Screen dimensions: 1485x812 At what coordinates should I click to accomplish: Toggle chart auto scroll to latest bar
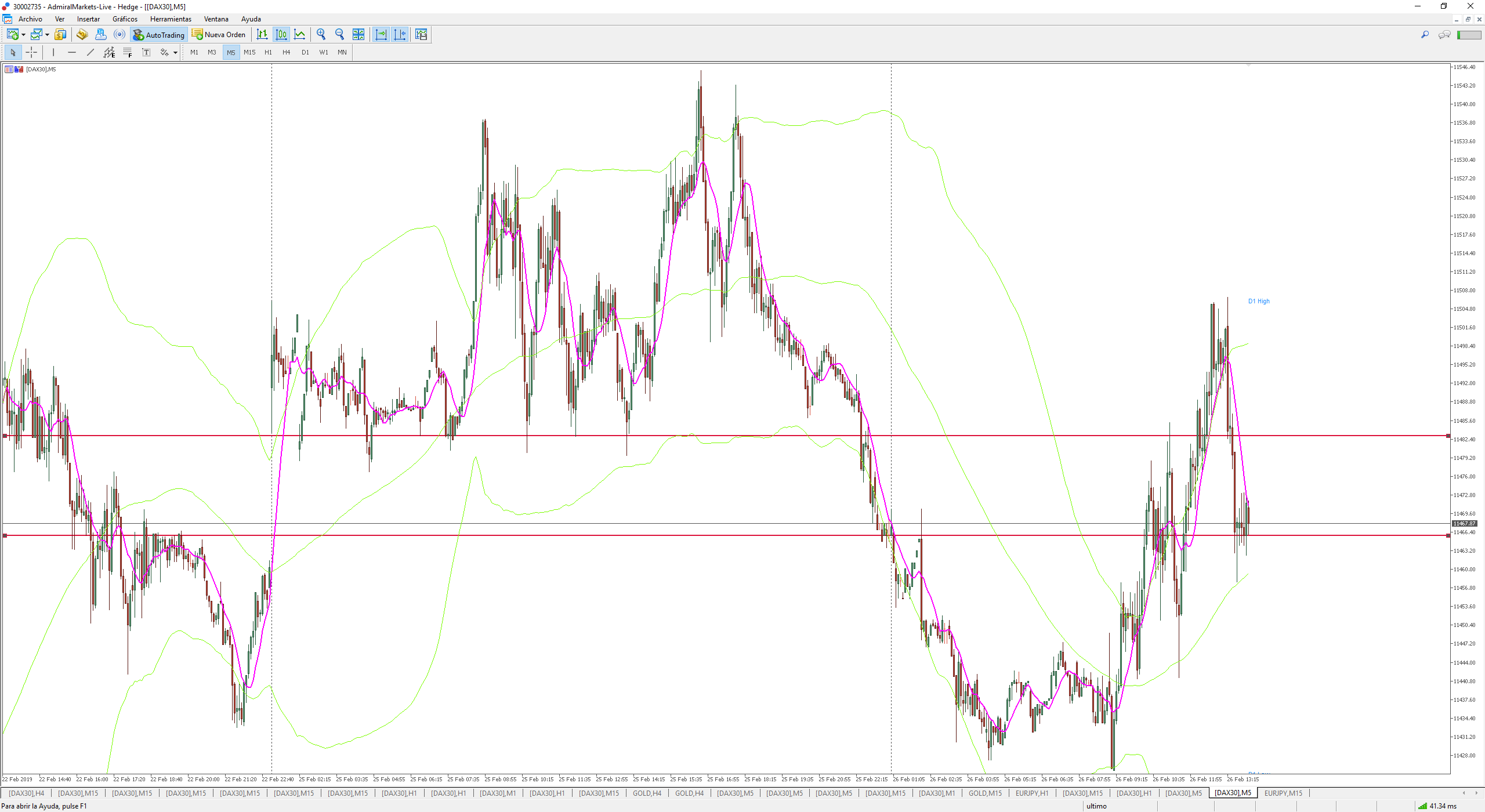click(x=381, y=35)
